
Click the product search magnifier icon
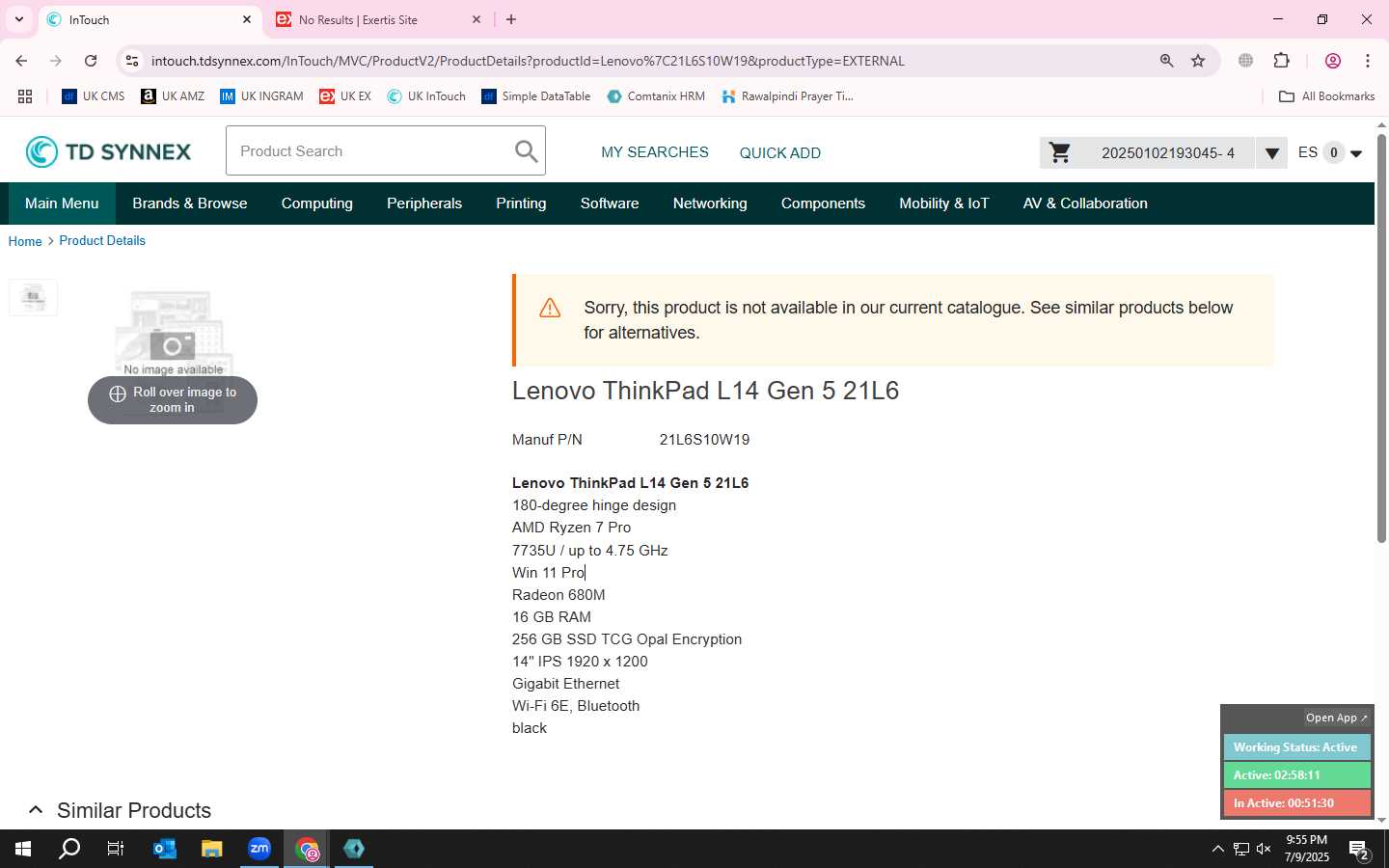pyautogui.click(x=526, y=151)
